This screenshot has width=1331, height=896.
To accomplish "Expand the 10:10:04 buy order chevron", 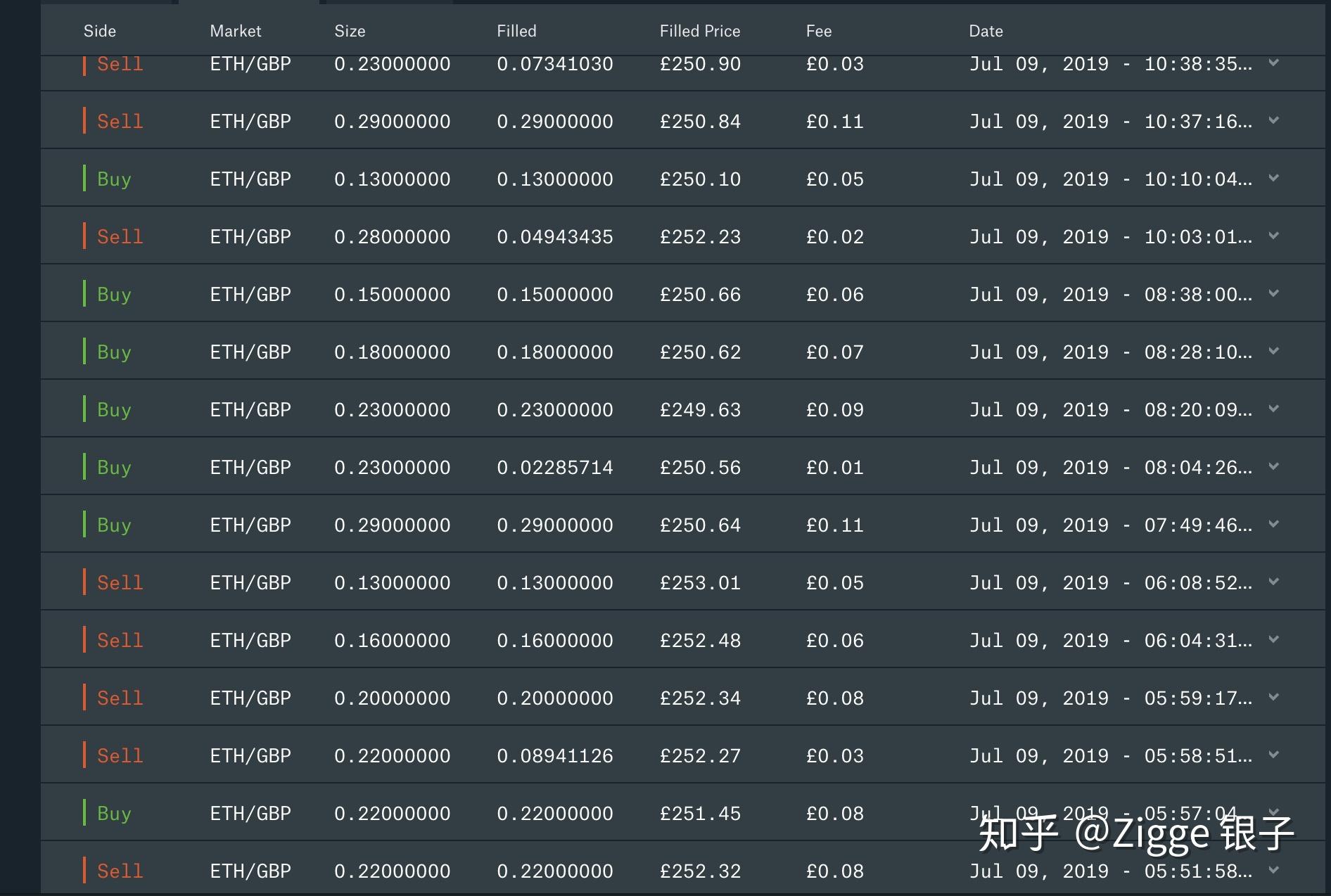I will coord(1273,178).
